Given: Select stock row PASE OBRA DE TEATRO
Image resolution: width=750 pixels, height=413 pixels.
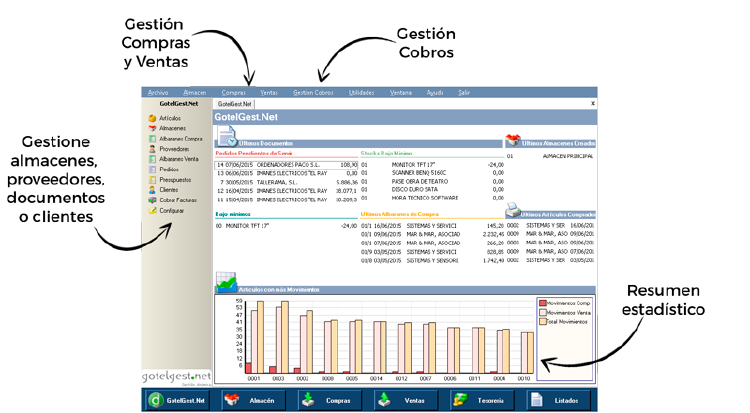Looking at the screenshot, I should coord(432,181).
